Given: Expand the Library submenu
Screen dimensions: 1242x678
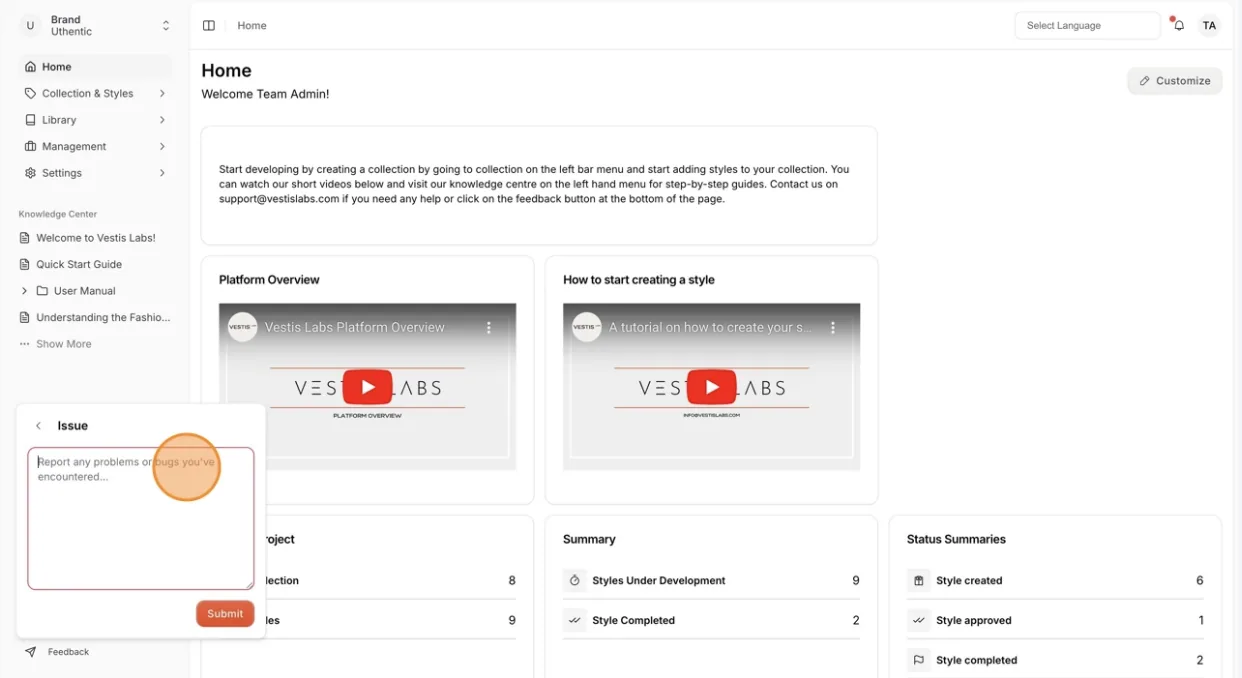Looking at the screenshot, I should click(x=162, y=120).
